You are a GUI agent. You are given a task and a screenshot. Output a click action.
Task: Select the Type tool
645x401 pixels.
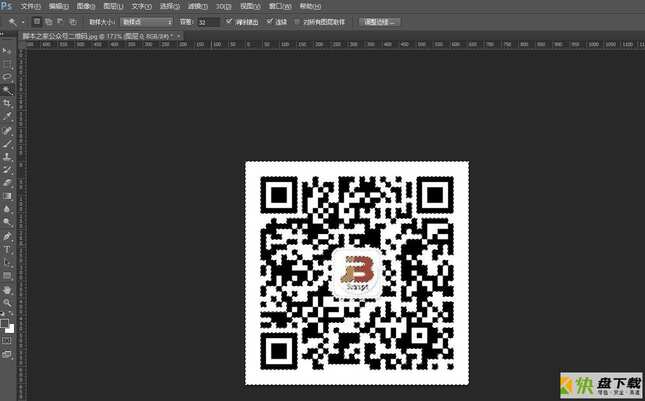[7, 250]
